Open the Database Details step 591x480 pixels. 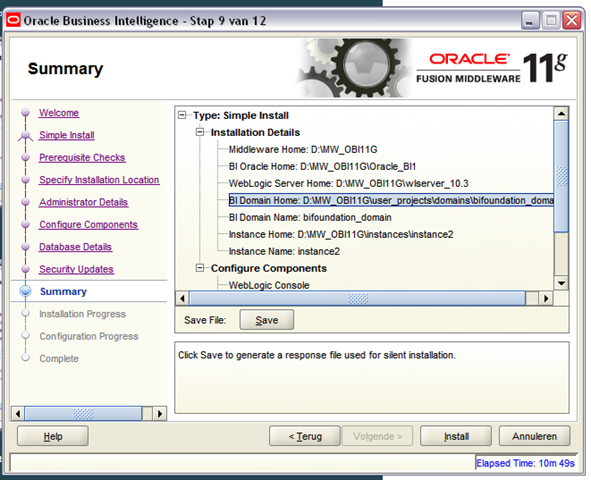[75, 247]
